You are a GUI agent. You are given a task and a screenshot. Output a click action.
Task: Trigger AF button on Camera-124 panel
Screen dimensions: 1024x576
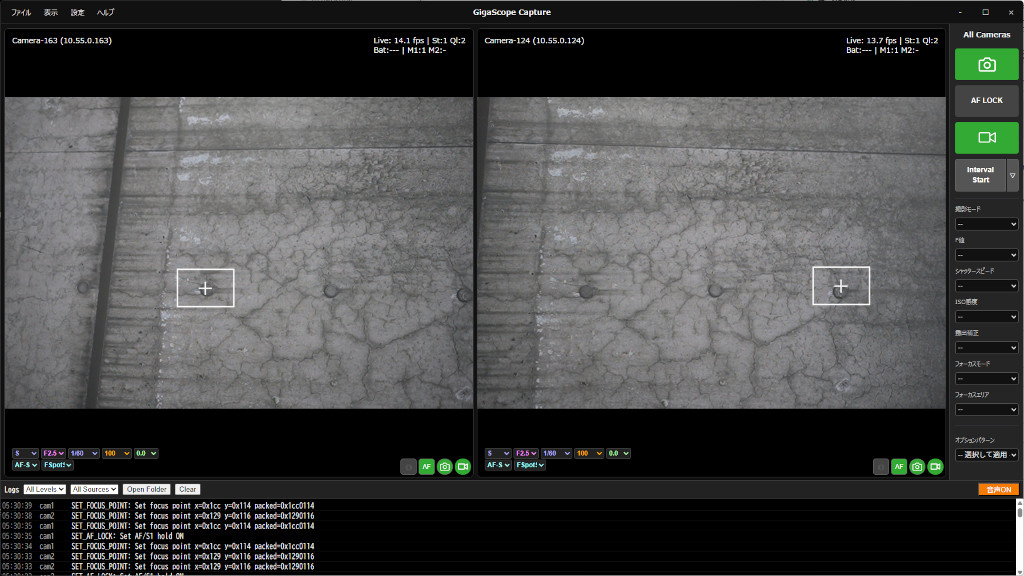899,466
